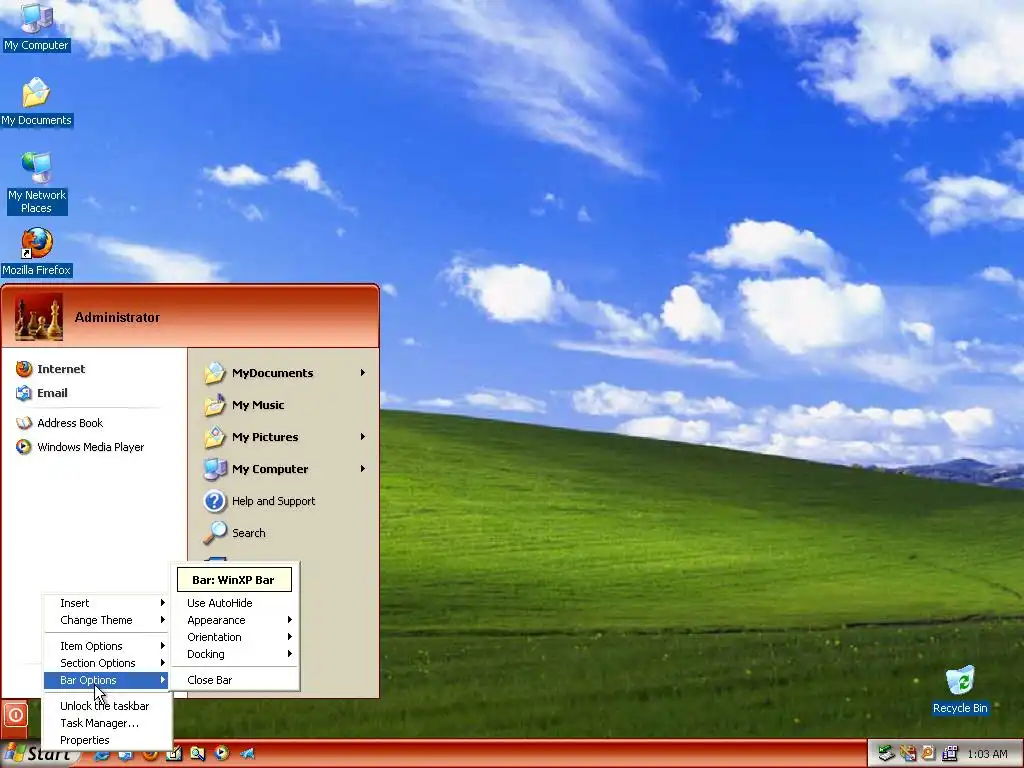Open Windows Media Player quick launch icon
The height and width of the screenshot is (768, 1024).
pos(222,754)
